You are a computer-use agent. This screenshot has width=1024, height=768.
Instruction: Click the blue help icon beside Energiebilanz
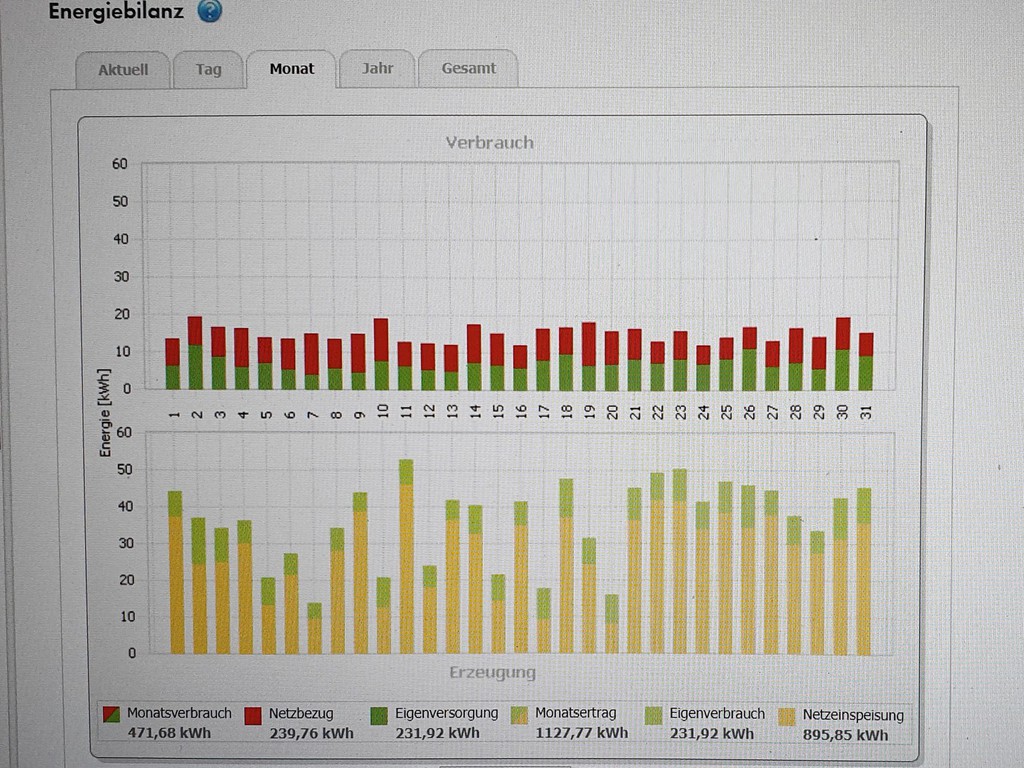(x=209, y=11)
